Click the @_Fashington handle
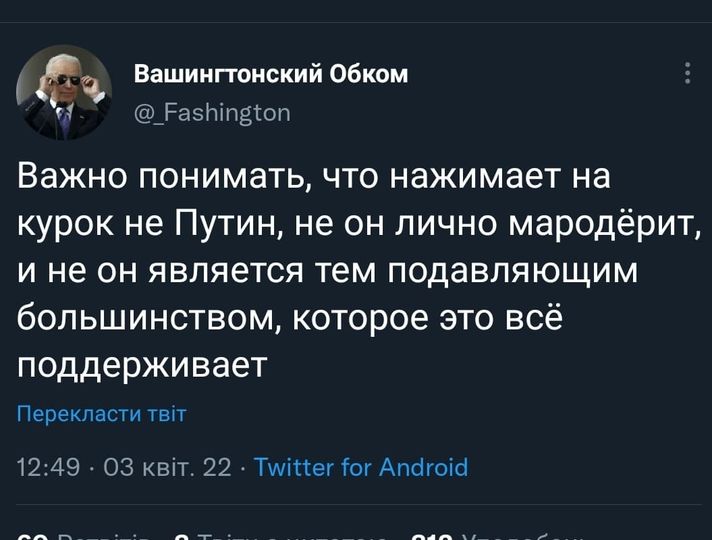The height and width of the screenshot is (540, 712). (212, 113)
